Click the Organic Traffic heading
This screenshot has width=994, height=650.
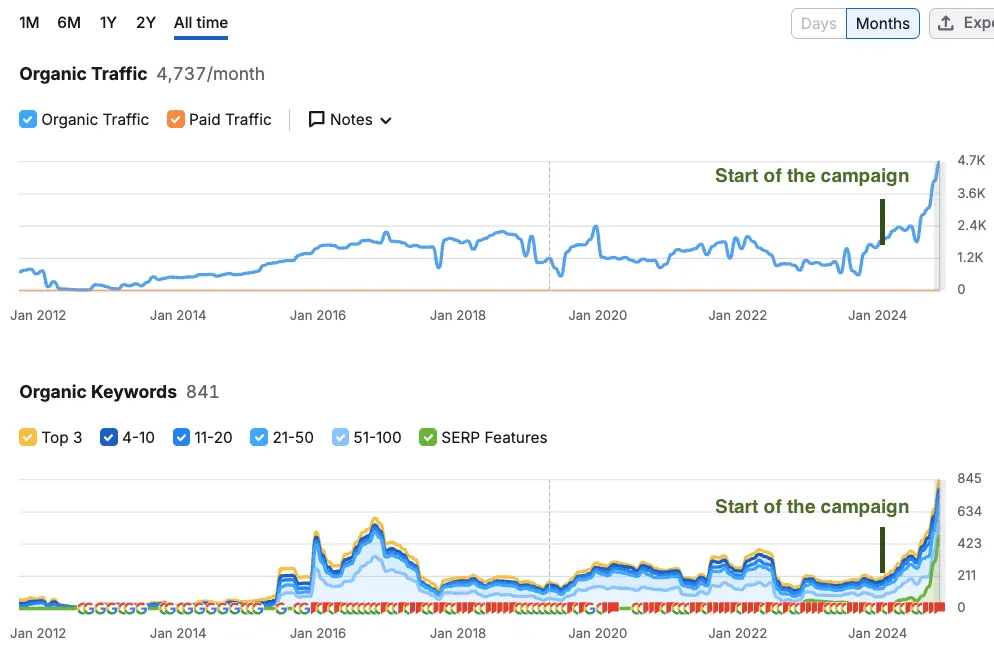[x=83, y=74]
